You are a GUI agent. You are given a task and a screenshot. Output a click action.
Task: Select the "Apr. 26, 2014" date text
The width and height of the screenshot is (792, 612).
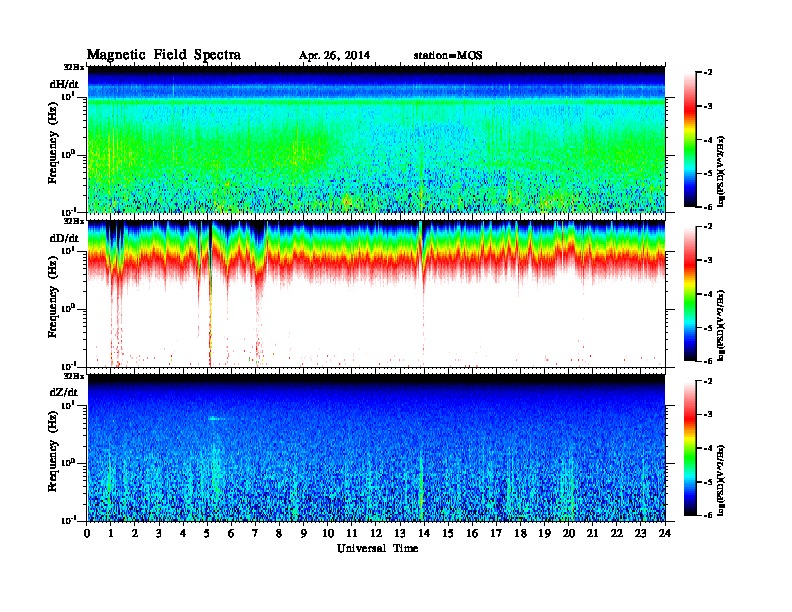334,56
